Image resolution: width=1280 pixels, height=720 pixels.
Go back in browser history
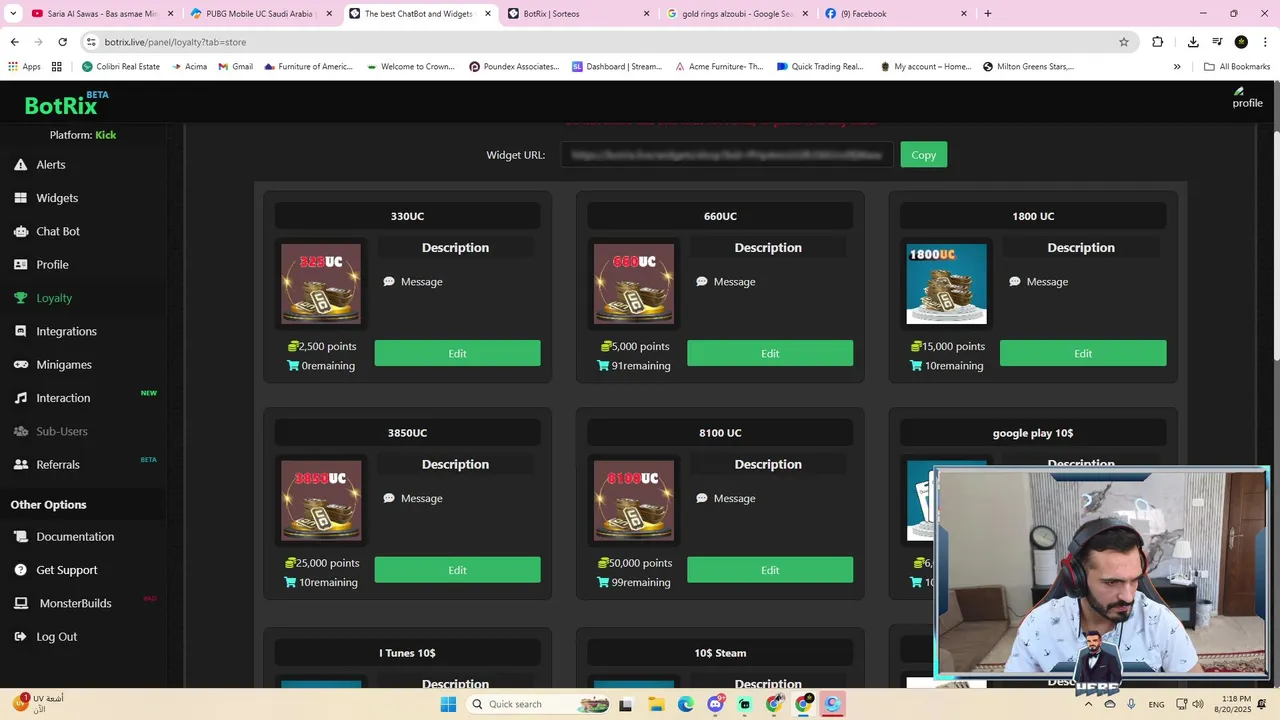click(14, 42)
